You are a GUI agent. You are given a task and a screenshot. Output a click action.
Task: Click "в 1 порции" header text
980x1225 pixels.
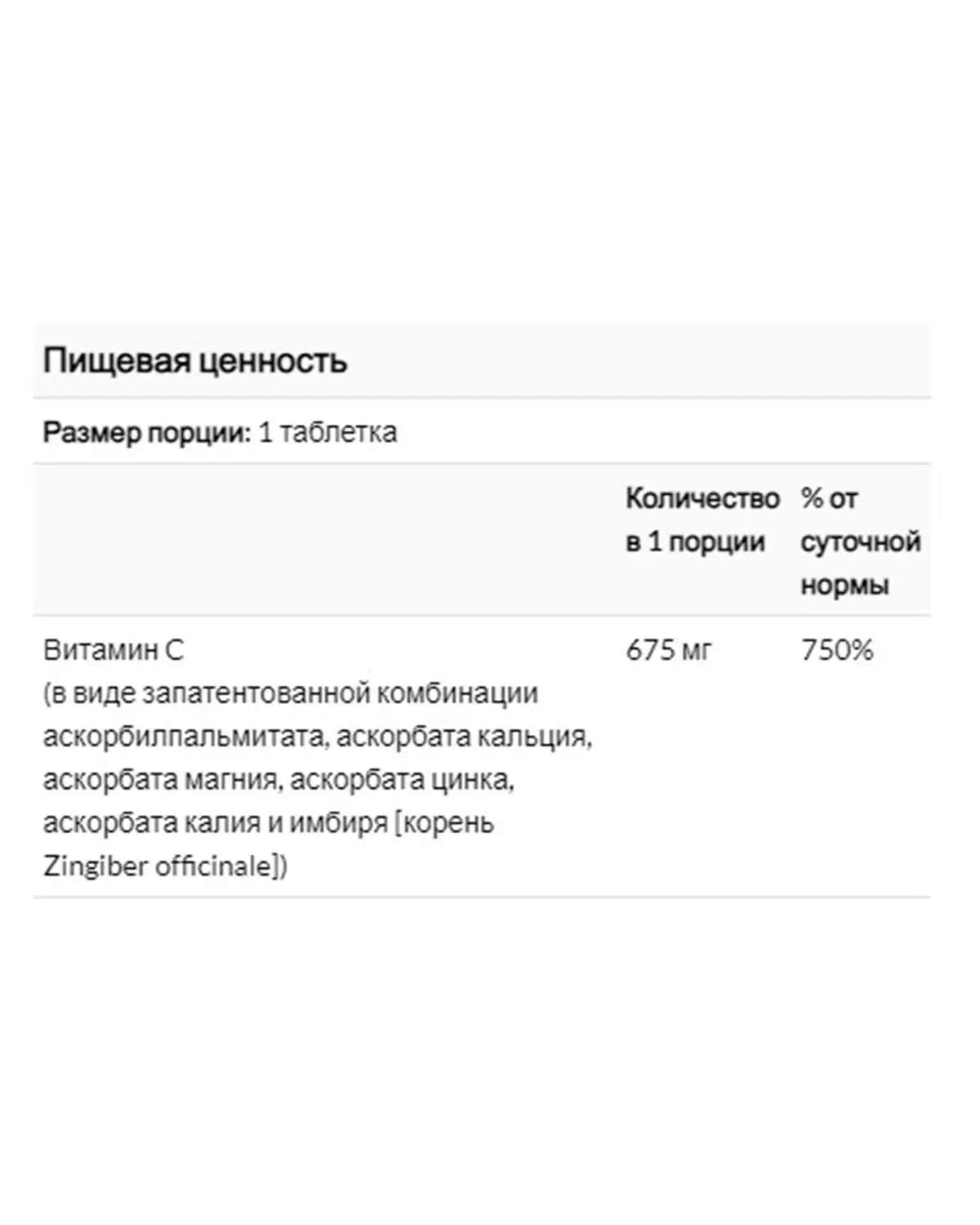click(695, 542)
